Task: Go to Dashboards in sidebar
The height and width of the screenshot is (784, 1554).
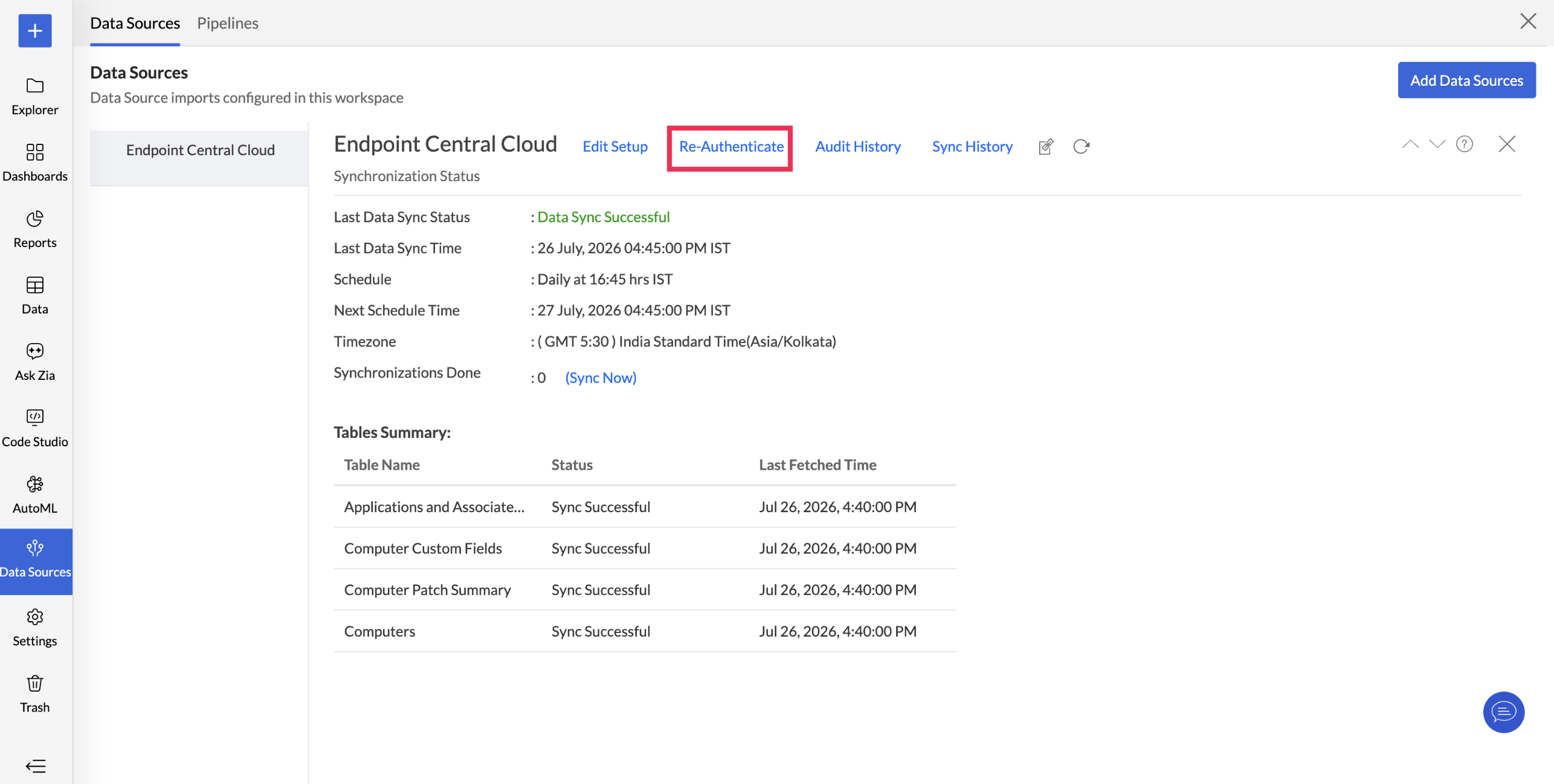Action: 35,163
